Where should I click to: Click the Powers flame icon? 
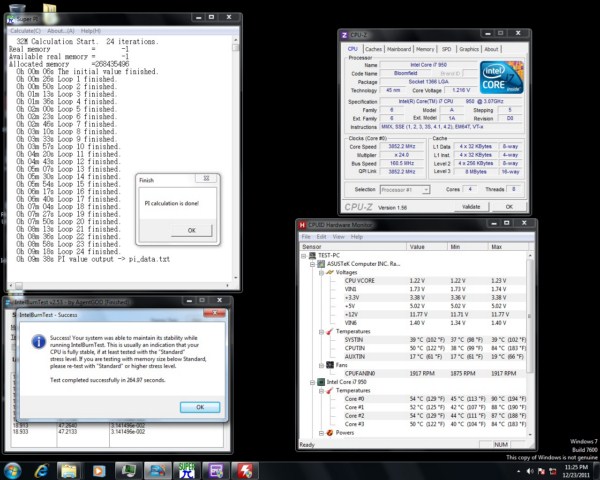pos(330,433)
